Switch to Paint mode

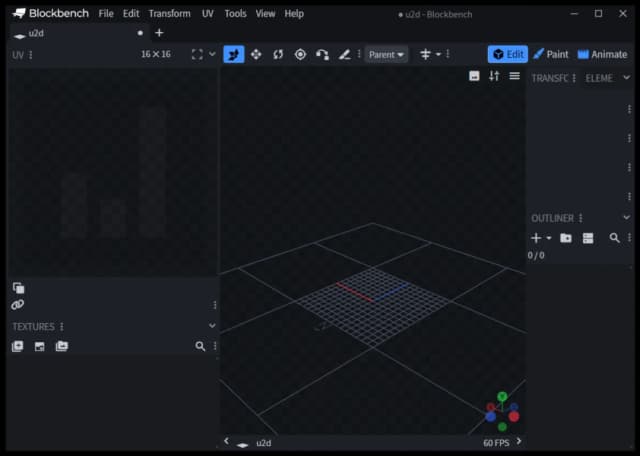[551, 54]
